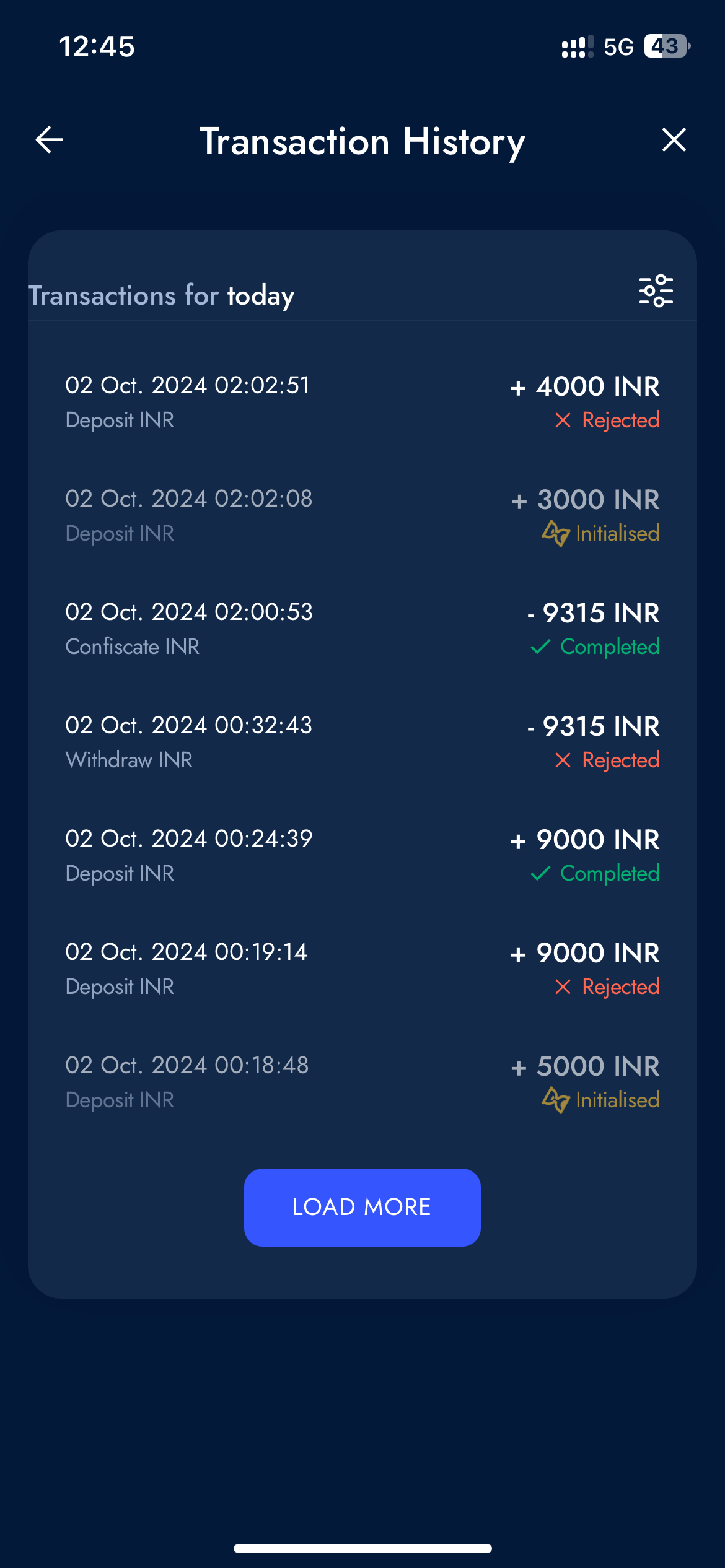Tap the Rejected X icon on Withdraw INR

(563, 760)
